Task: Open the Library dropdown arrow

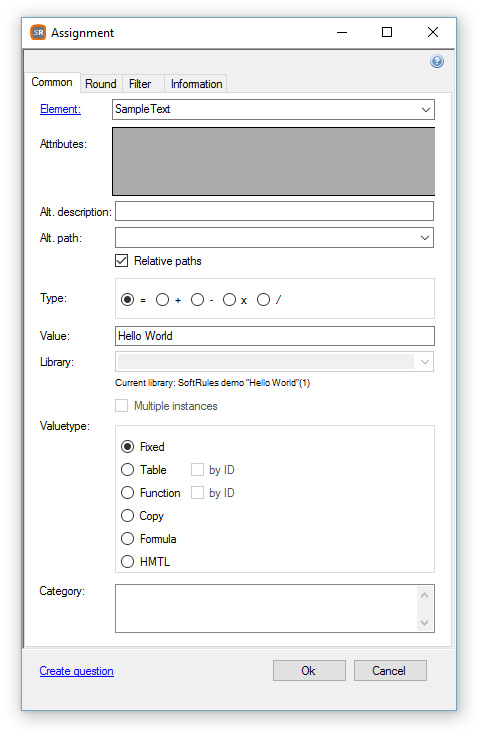Action: [424, 362]
